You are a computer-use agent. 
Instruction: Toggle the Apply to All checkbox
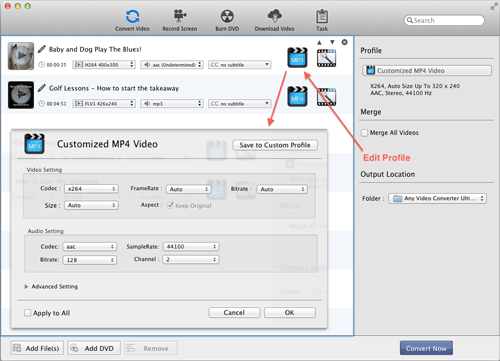(x=28, y=313)
